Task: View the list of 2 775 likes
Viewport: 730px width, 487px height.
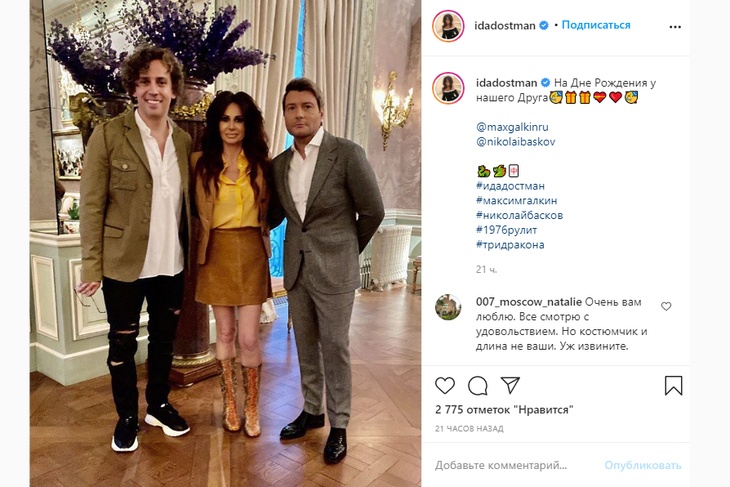Action: pos(504,410)
